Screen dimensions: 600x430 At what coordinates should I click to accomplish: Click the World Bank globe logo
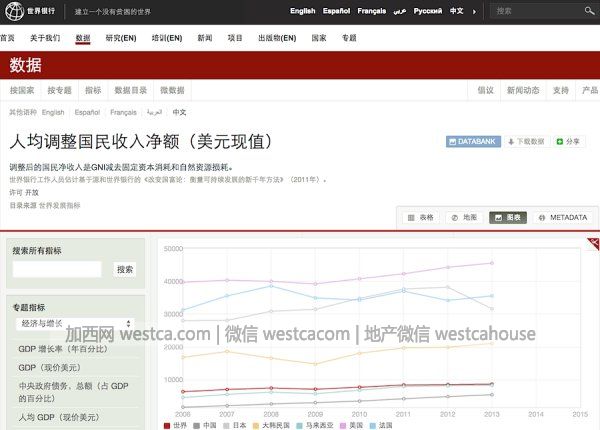click(x=14, y=11)
